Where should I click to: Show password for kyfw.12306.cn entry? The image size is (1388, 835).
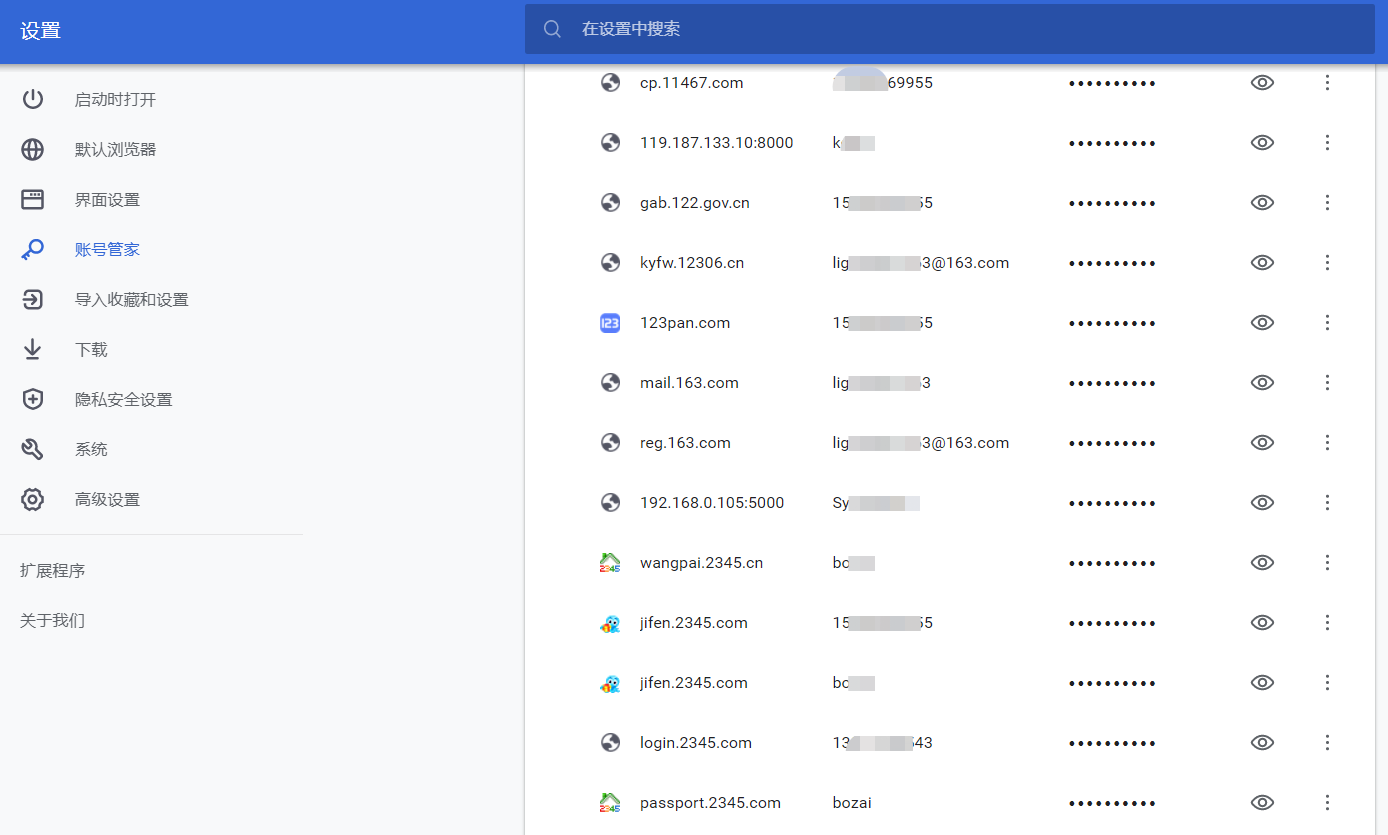click(1262, 263)
